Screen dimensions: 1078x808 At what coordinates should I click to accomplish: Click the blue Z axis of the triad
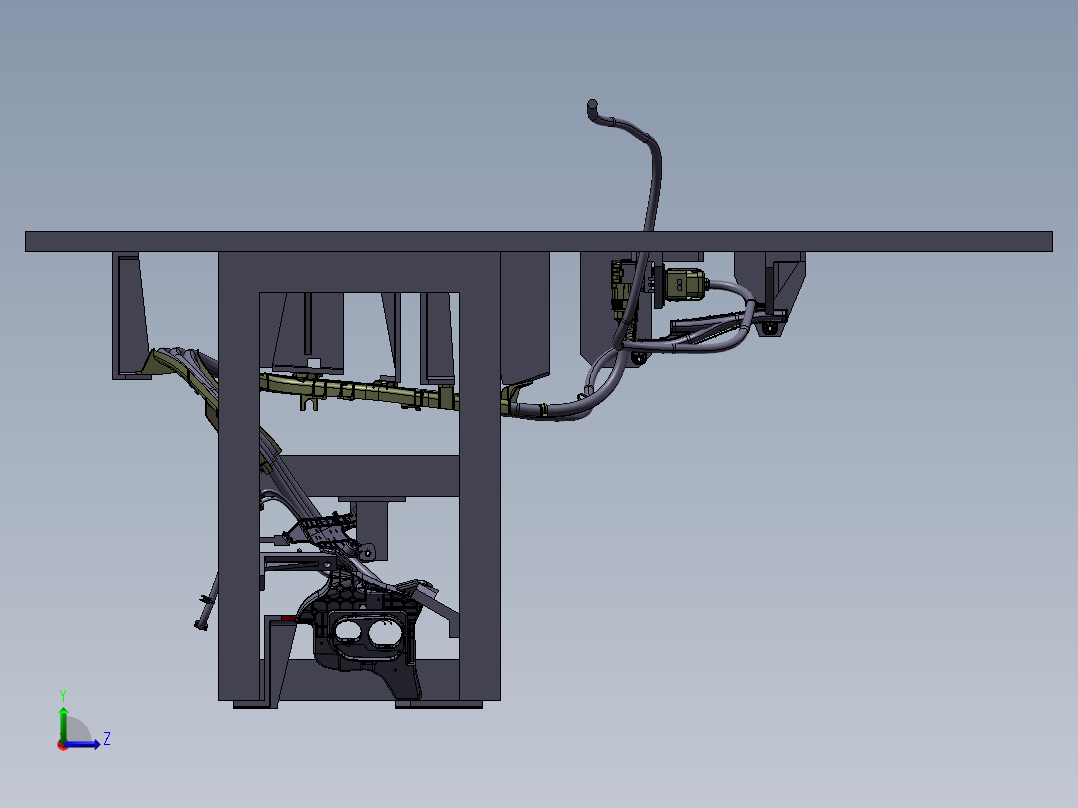(x=82, y=744)
